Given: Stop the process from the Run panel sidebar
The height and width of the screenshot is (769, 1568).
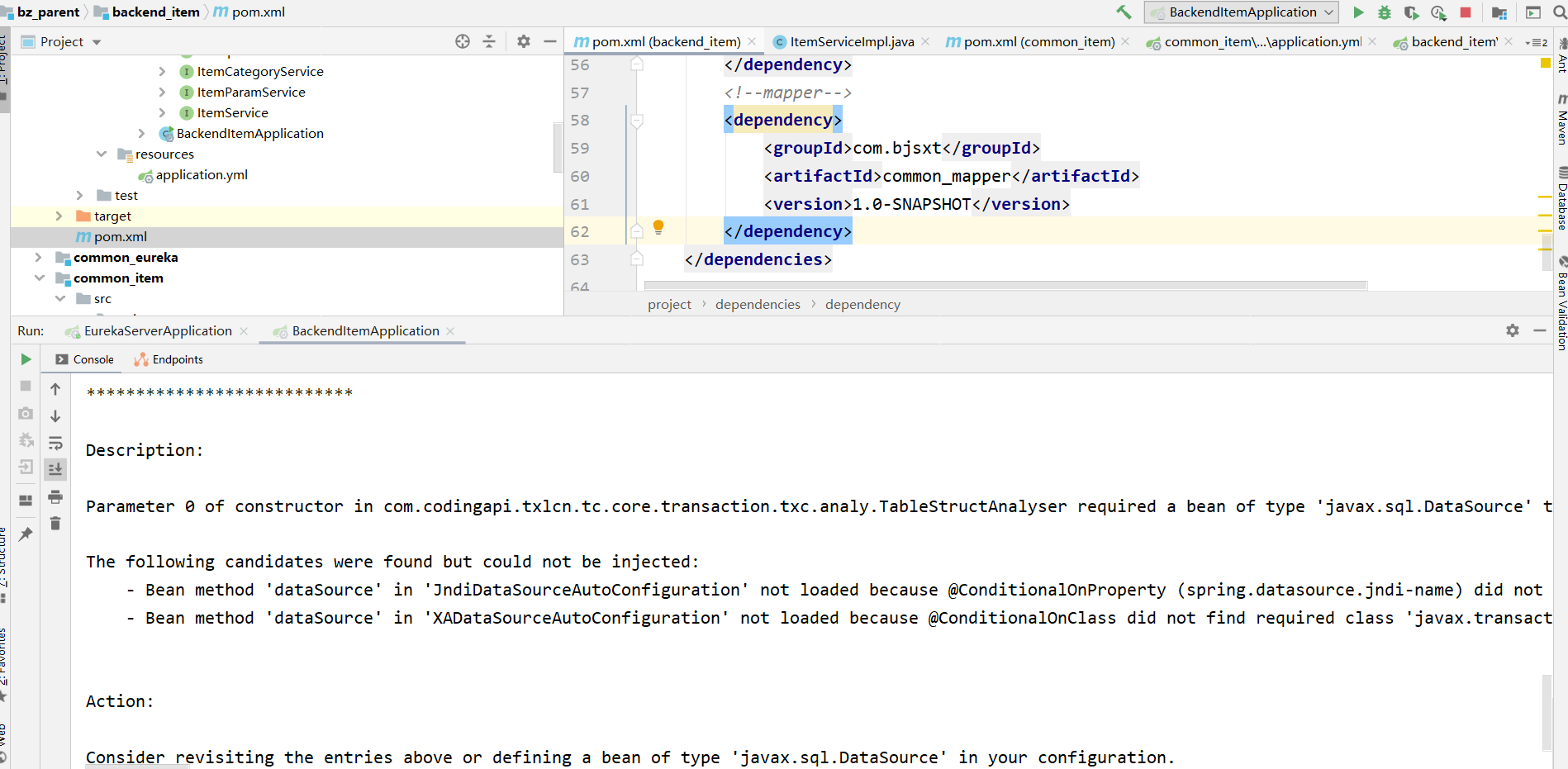Looking at the screenshot, I should [26, 386].
